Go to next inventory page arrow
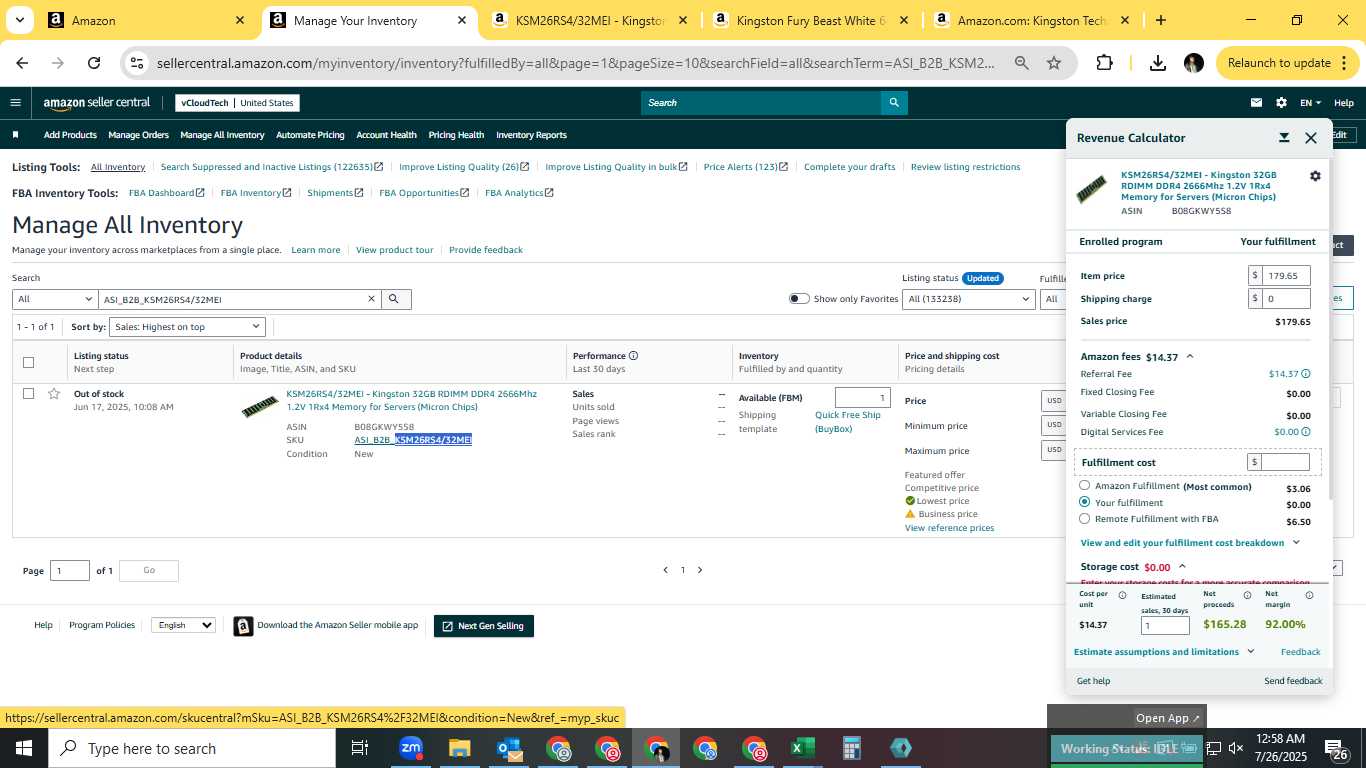Screen dimensions: 1366x768 pos(700,570)
